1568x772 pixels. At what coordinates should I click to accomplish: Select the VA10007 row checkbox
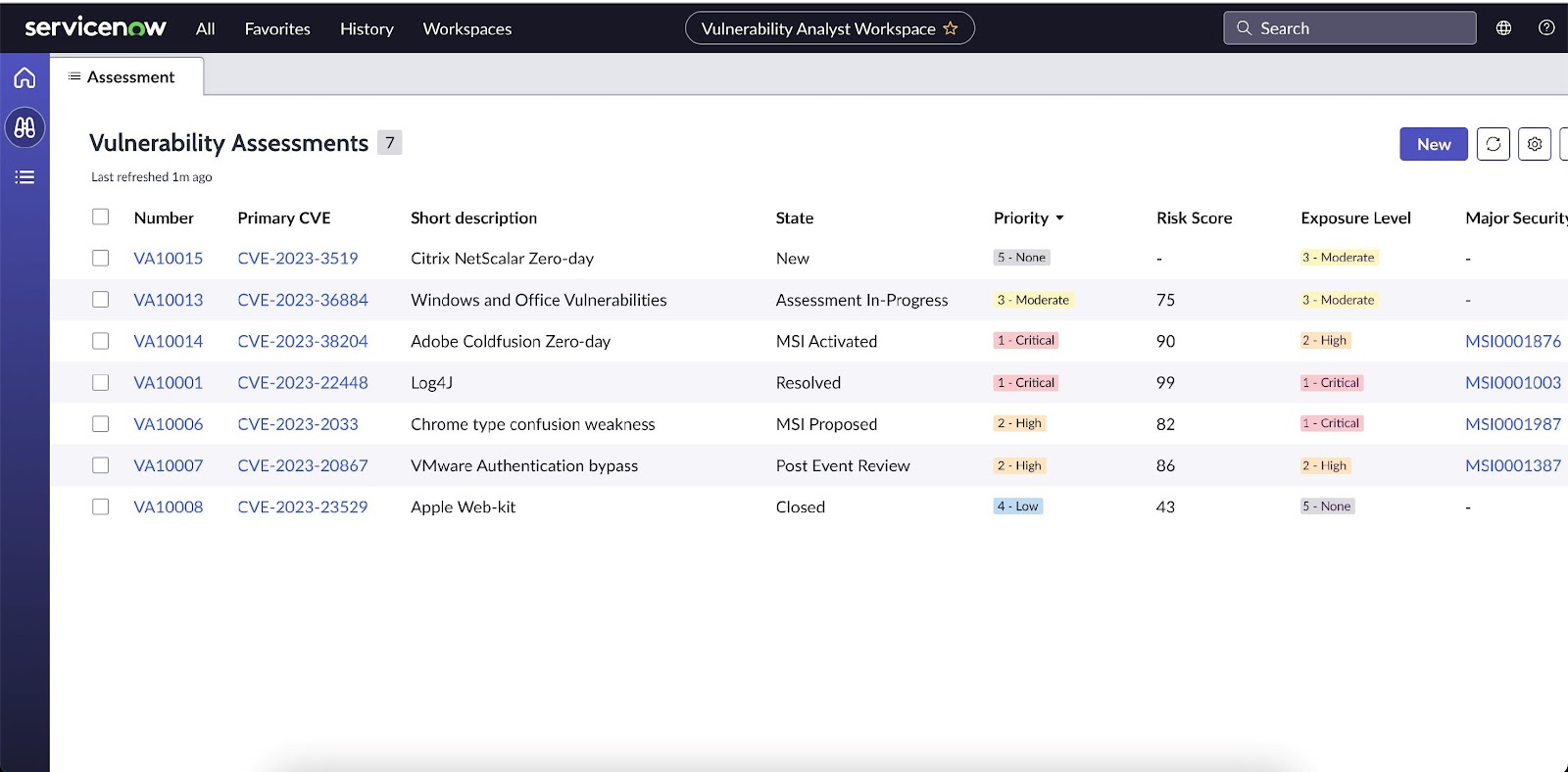[x=101, y=464]
